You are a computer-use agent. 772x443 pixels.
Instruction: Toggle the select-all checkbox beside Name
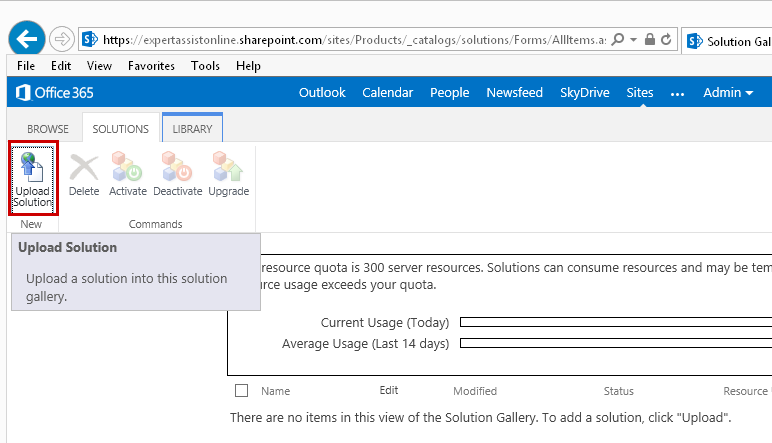241,391
